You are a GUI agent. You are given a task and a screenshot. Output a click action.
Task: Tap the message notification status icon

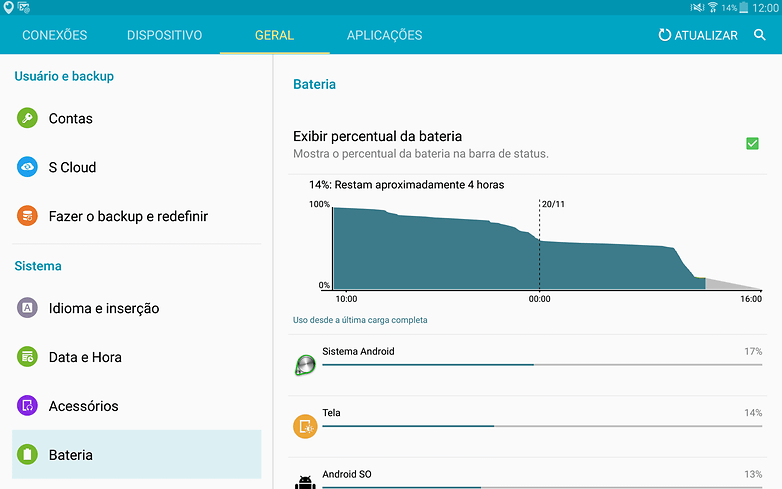[x=23, y=7]
